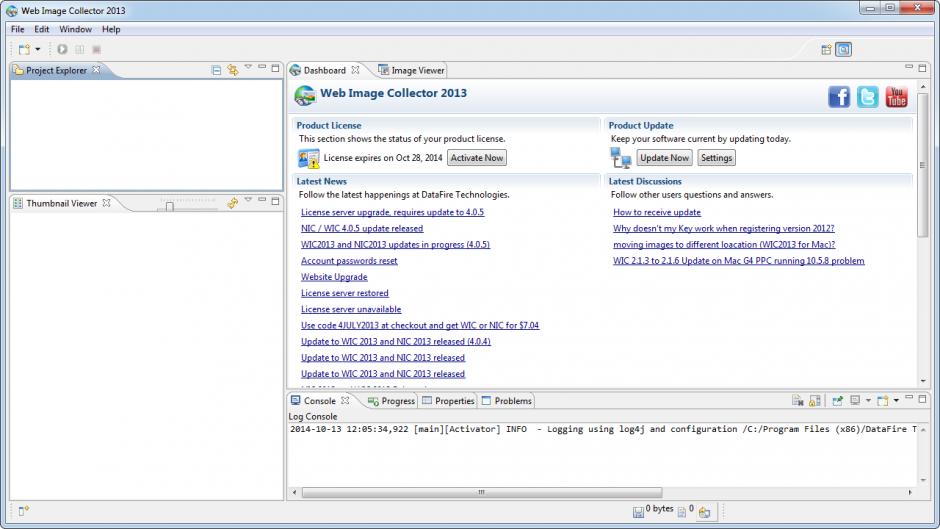
Task: Toggle link sync in Thumbnail Viewer
Action: (233, 203)
